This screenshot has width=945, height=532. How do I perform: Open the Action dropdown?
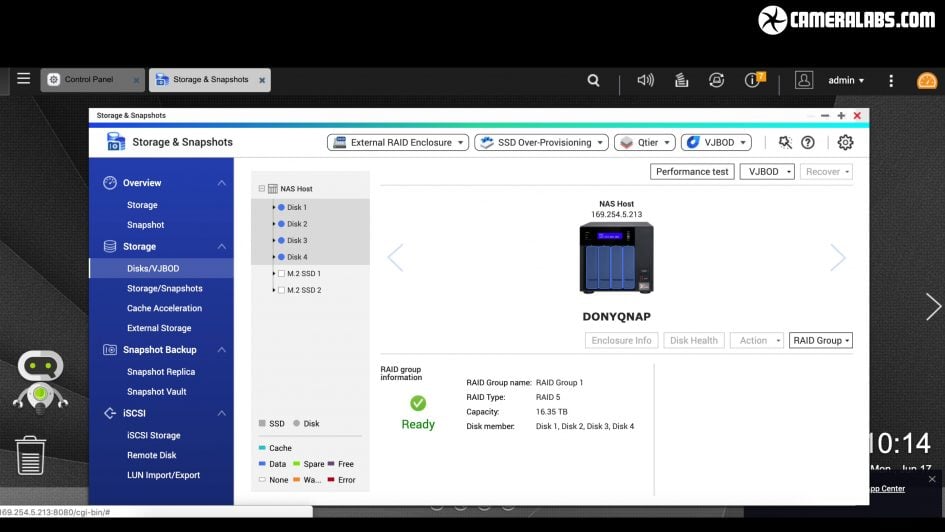[757, 340]
